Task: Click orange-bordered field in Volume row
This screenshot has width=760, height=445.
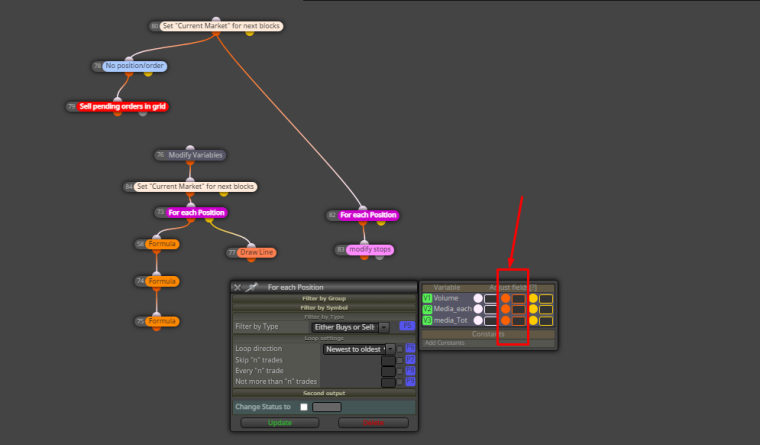Action: (519, 299)
